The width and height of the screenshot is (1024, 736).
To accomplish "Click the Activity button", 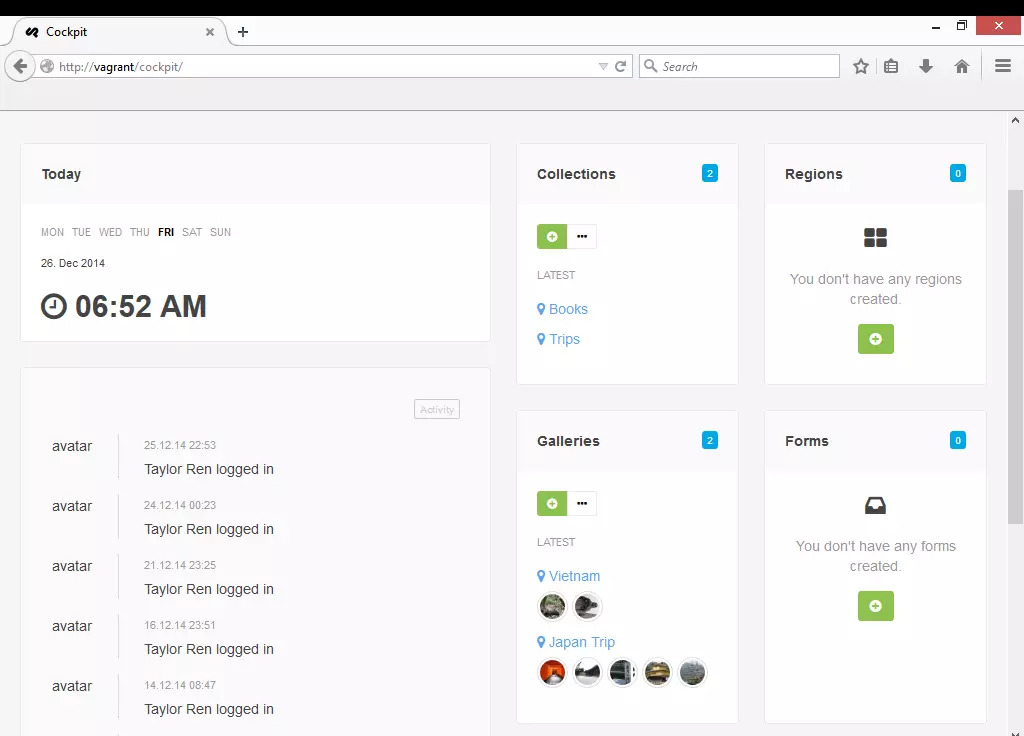I will [436, 409].
